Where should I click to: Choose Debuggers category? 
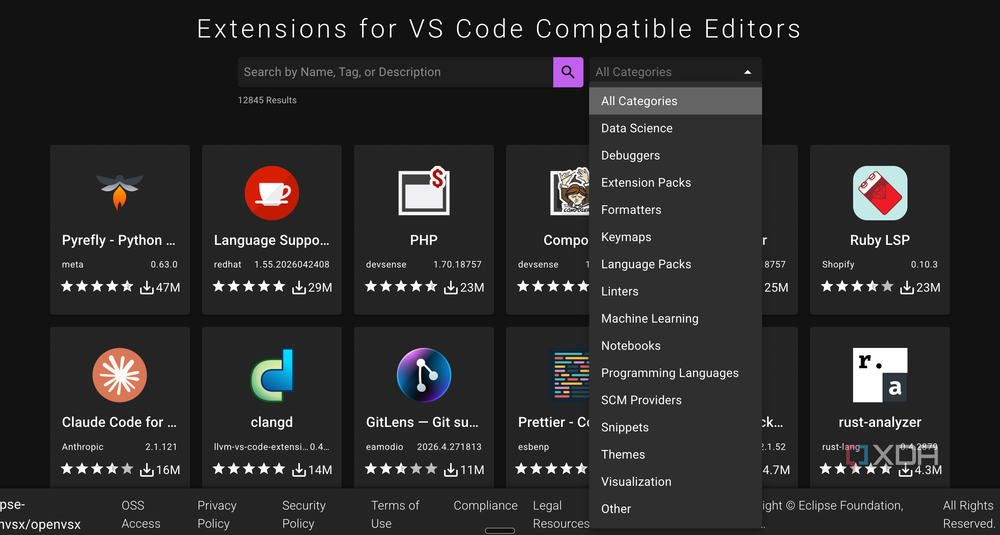point(675,156)
